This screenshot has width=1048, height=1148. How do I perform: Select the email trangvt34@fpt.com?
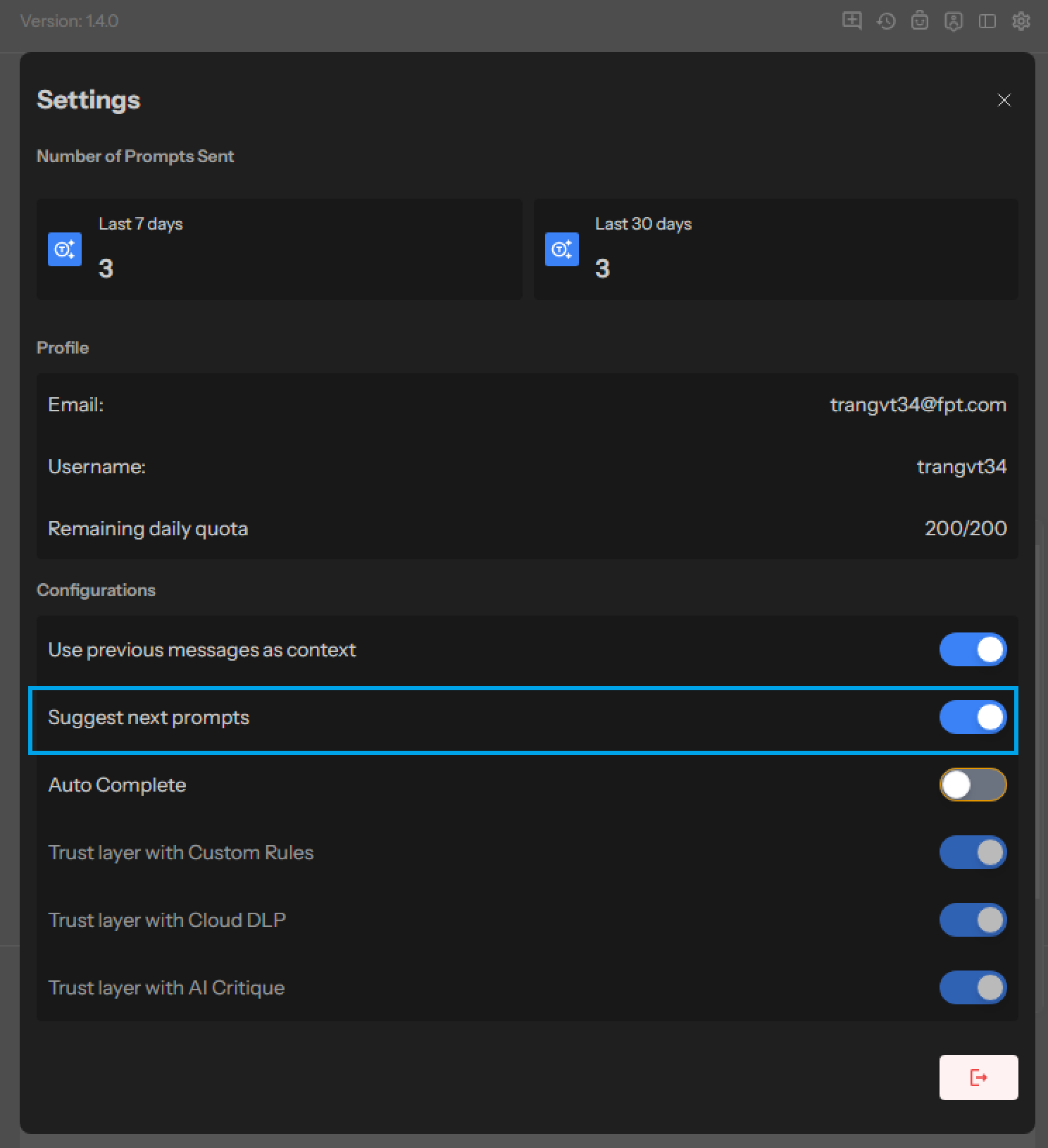918,405
